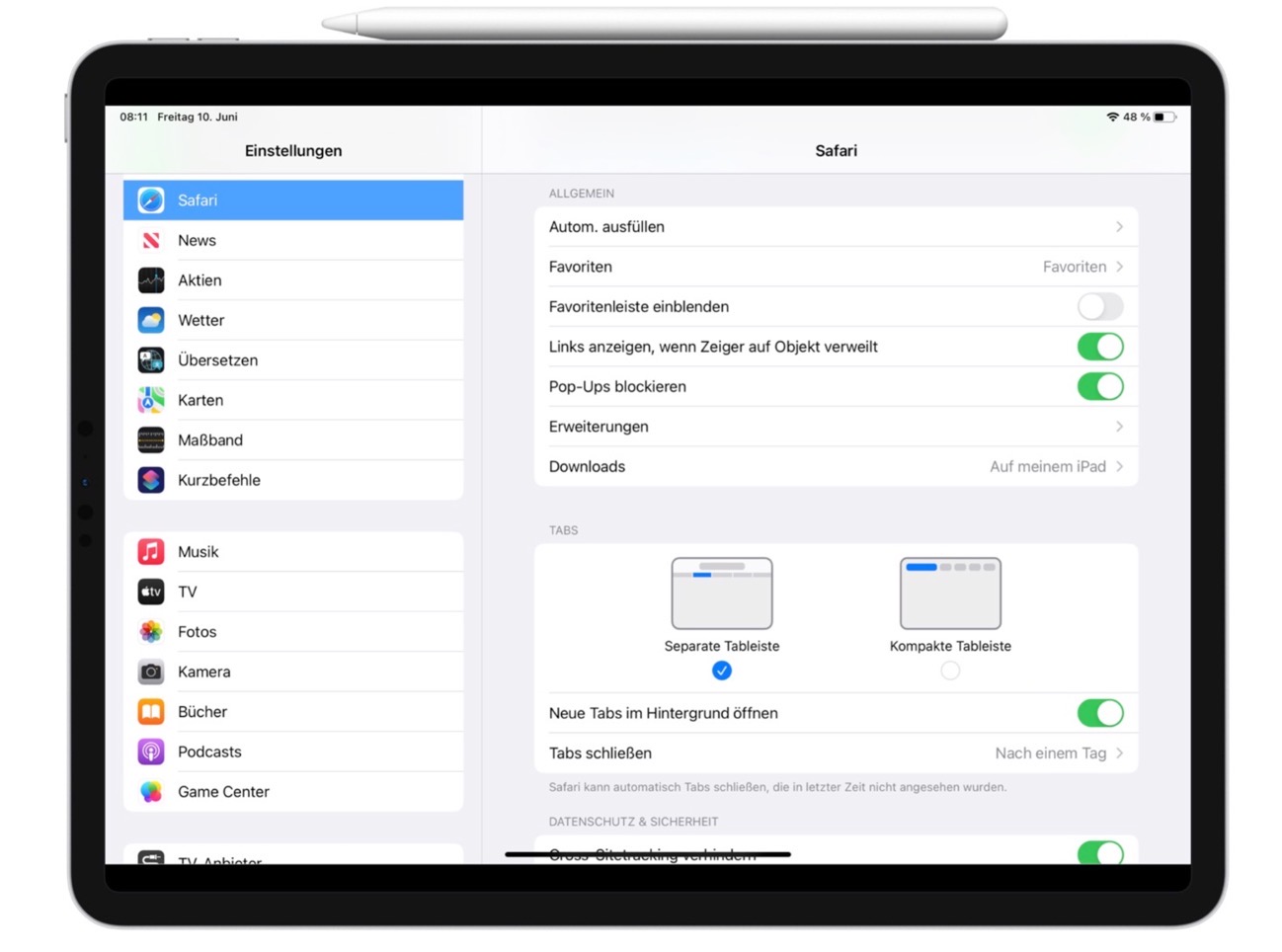Open Favoriten selection chevron

click(1119, 267)
